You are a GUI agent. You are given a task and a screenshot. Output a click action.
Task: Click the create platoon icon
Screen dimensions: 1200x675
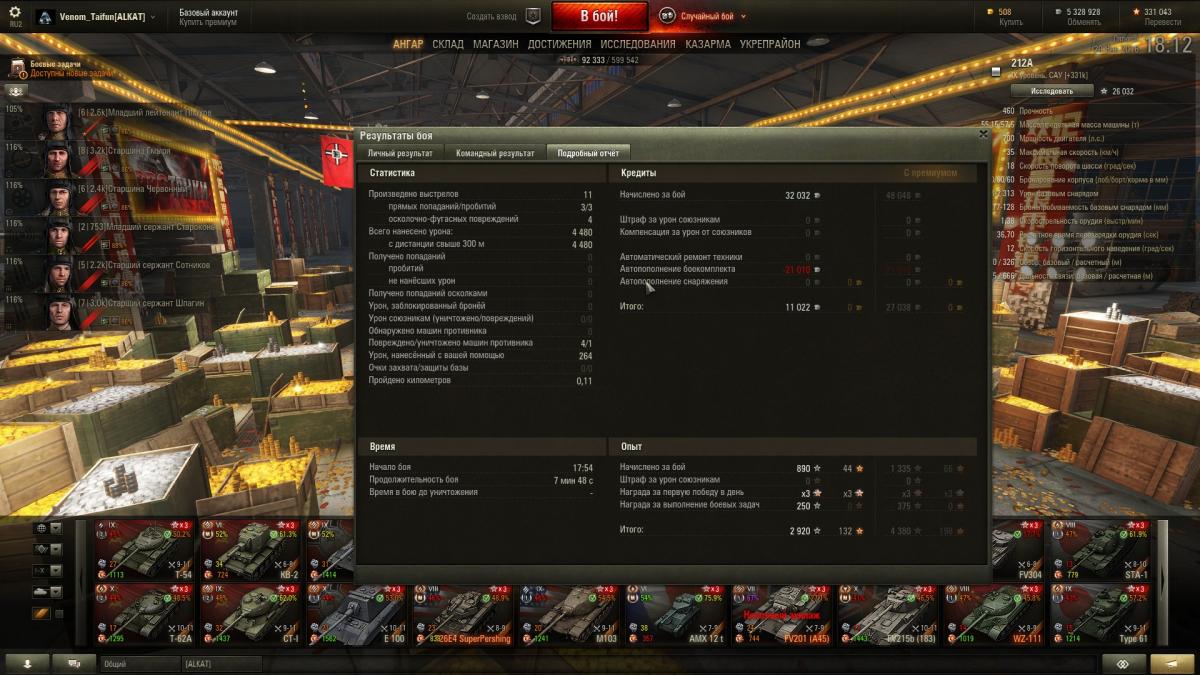(533, 16)
